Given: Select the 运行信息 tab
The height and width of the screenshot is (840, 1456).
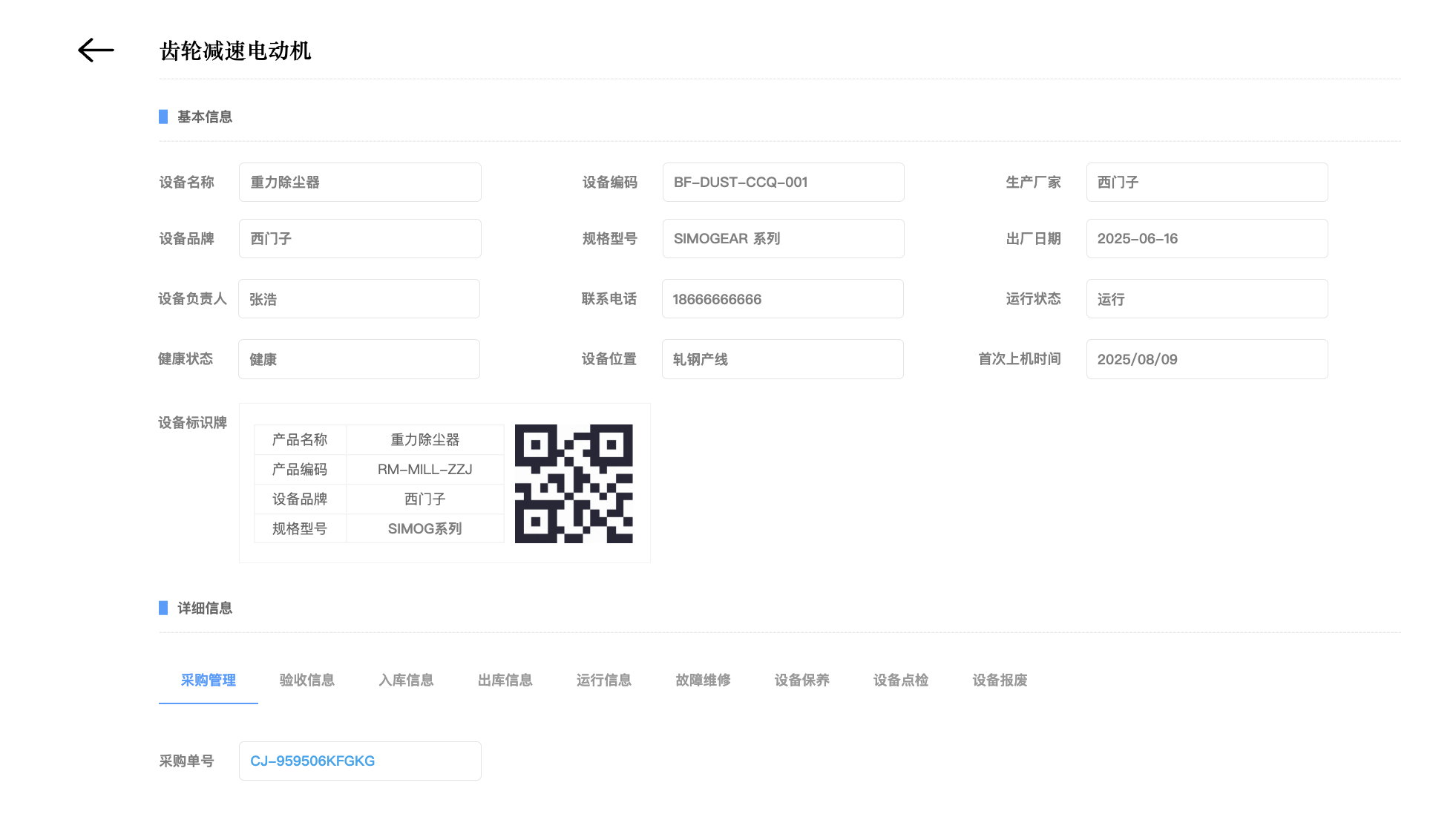Looking at the screenshot, I should tap(604, 680).
